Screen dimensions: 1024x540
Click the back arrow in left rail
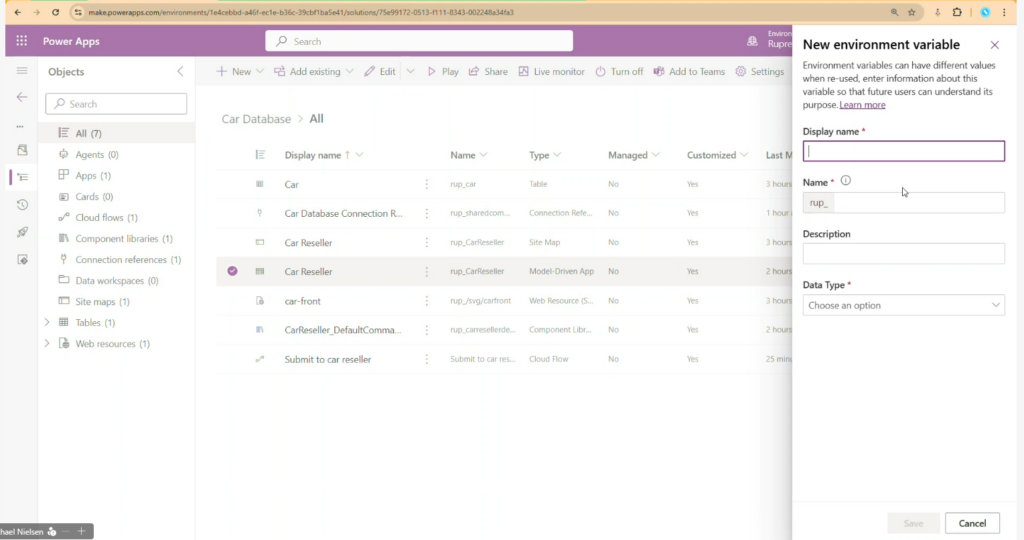pos(22,97)
